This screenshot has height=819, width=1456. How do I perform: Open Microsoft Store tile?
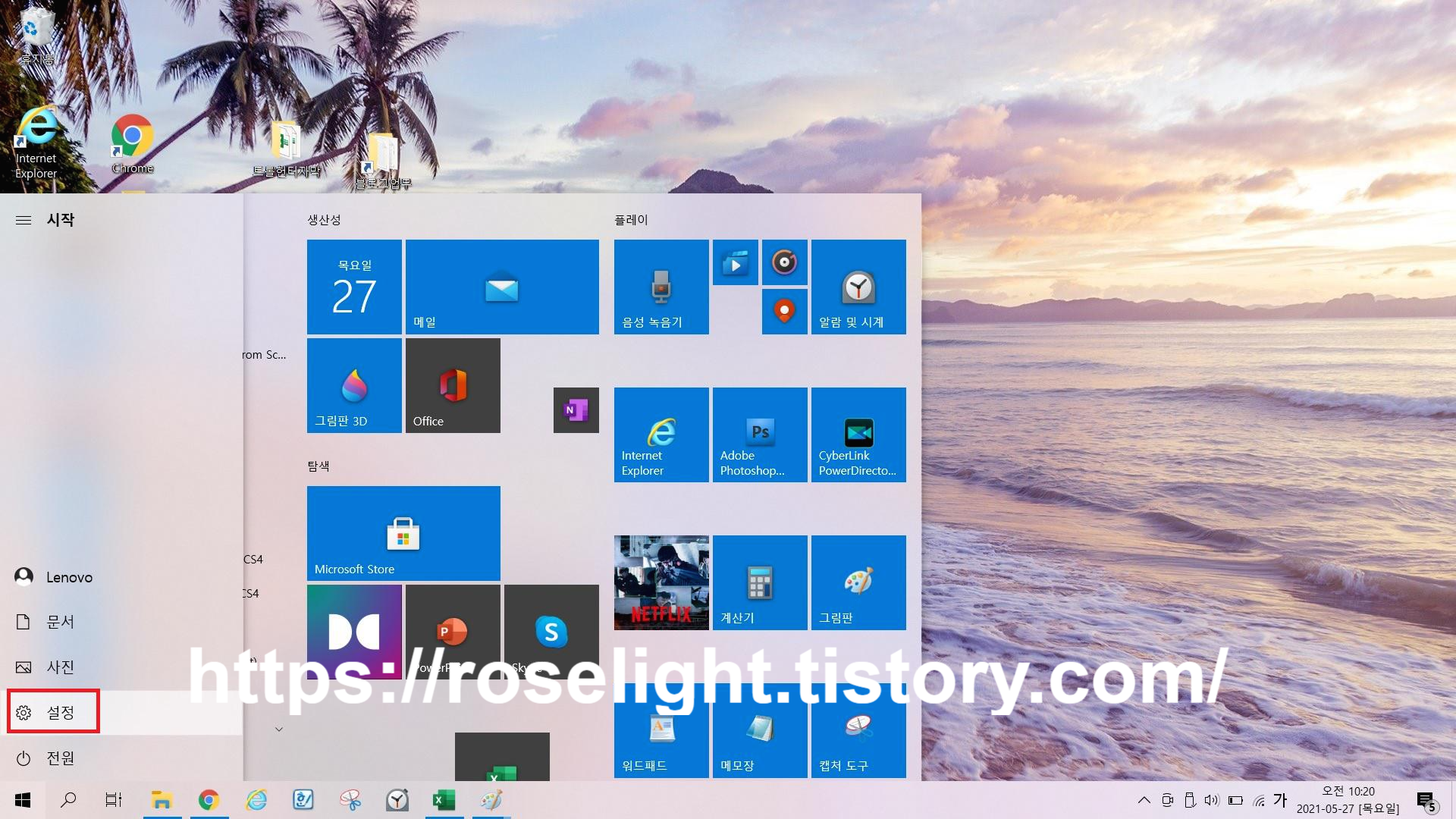click(x=403, y=533)
